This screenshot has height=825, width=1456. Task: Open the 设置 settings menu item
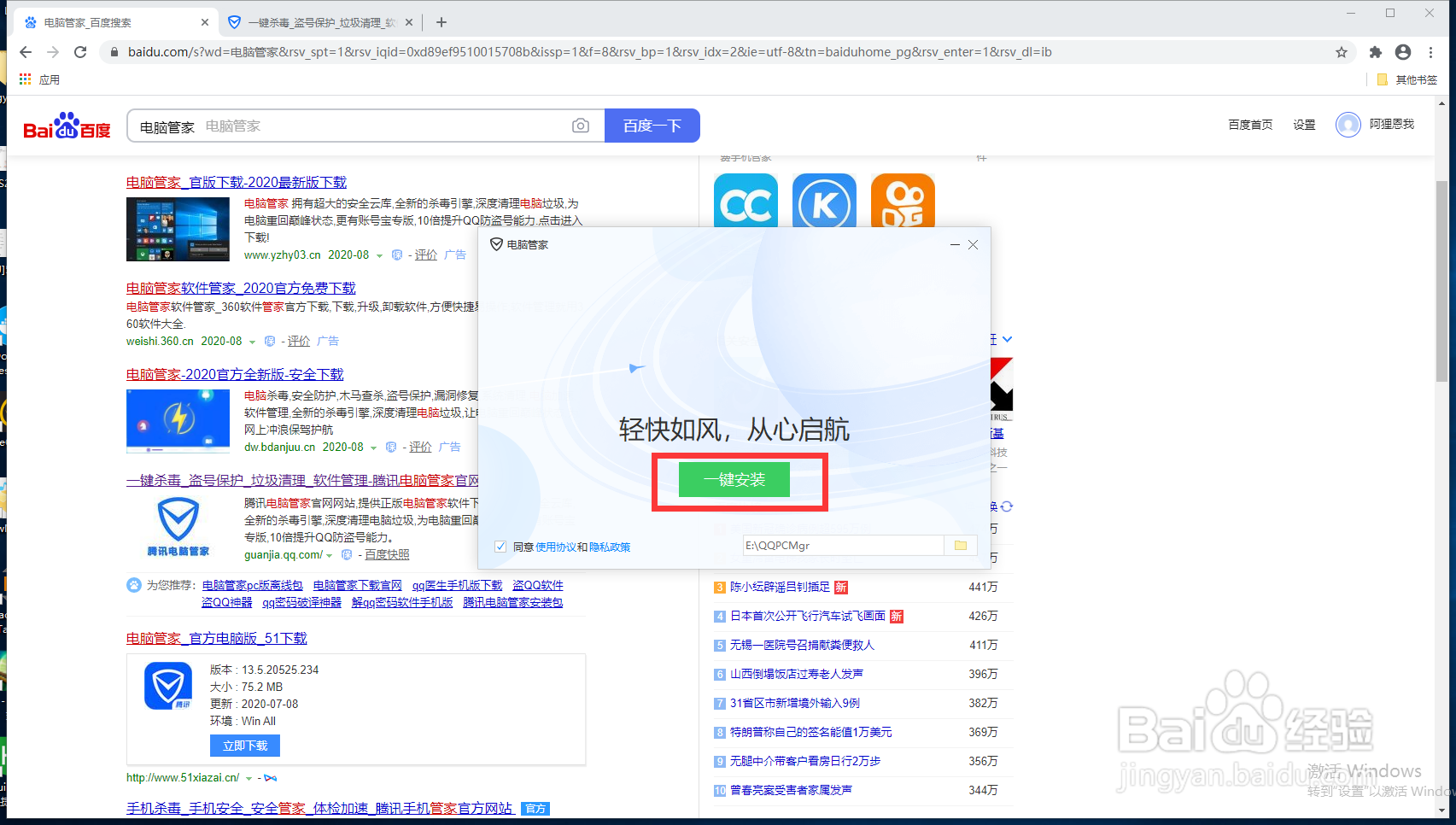coord(1304,125)
